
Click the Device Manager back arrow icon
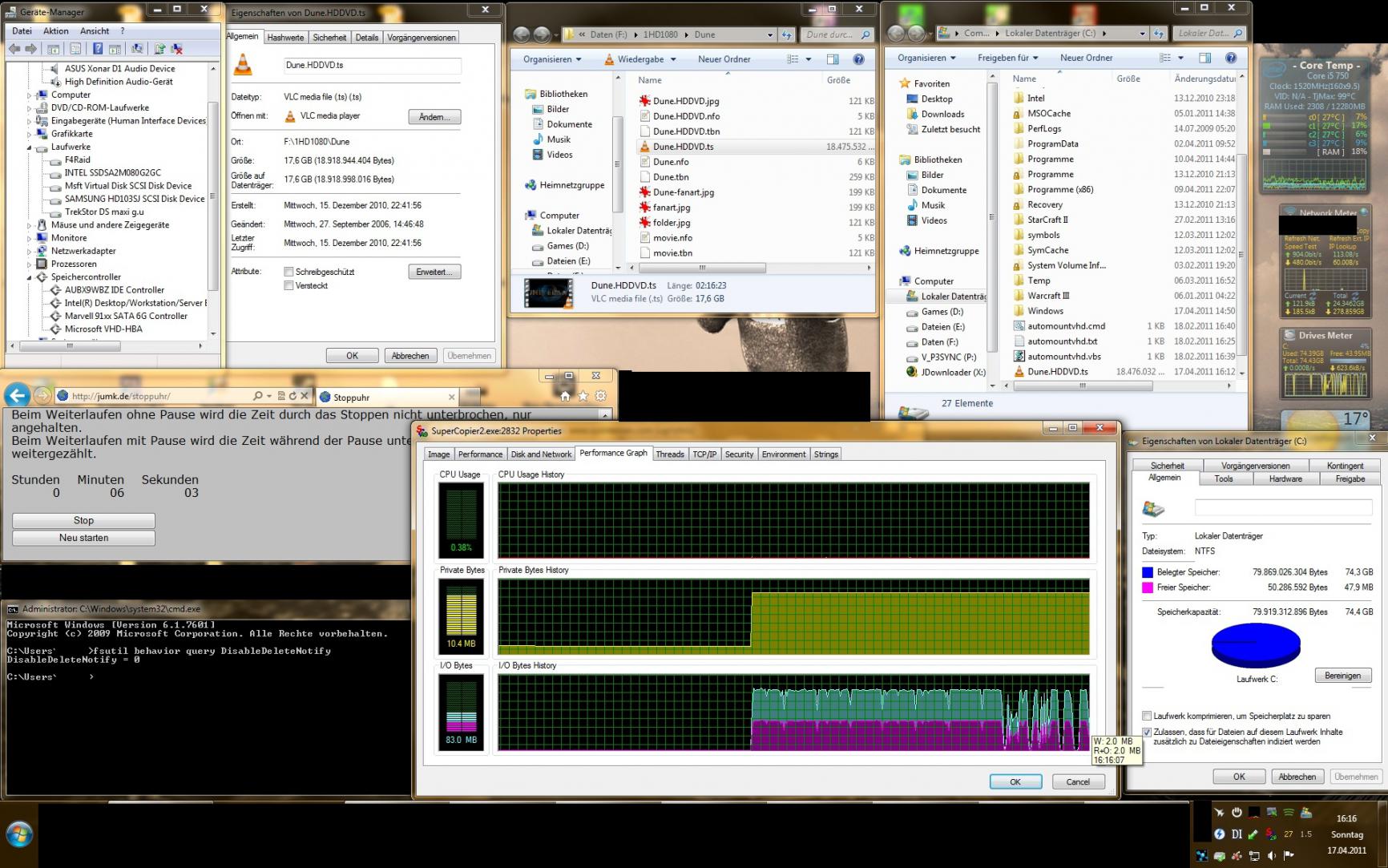(x=14, y=49)
